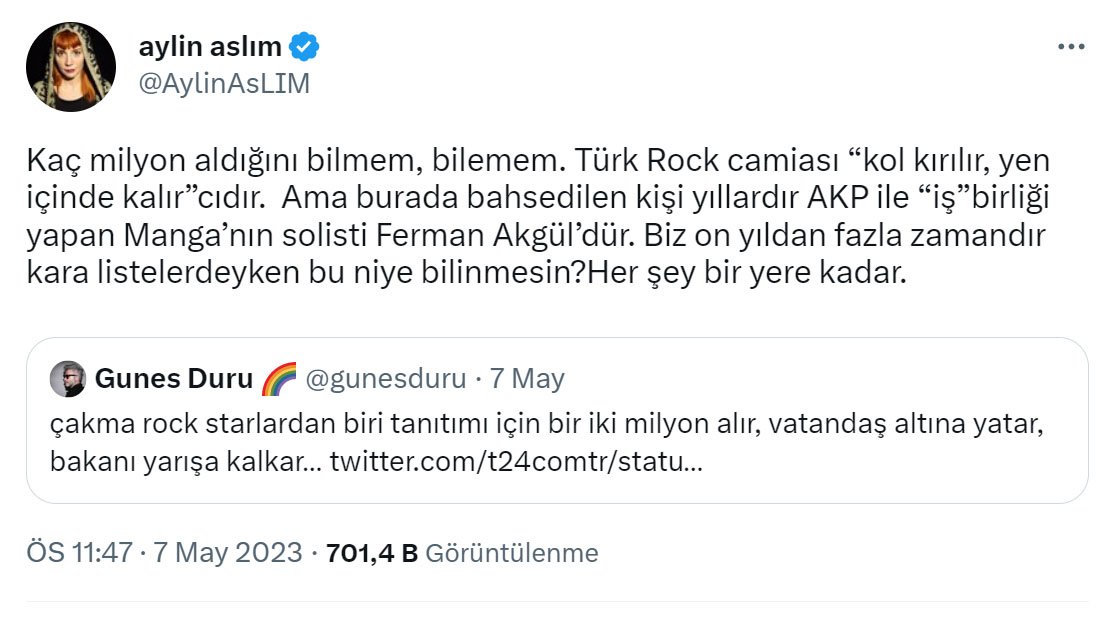Click the blue verified badge
The height and width of the screenshot is (622, 1104).
304,47
